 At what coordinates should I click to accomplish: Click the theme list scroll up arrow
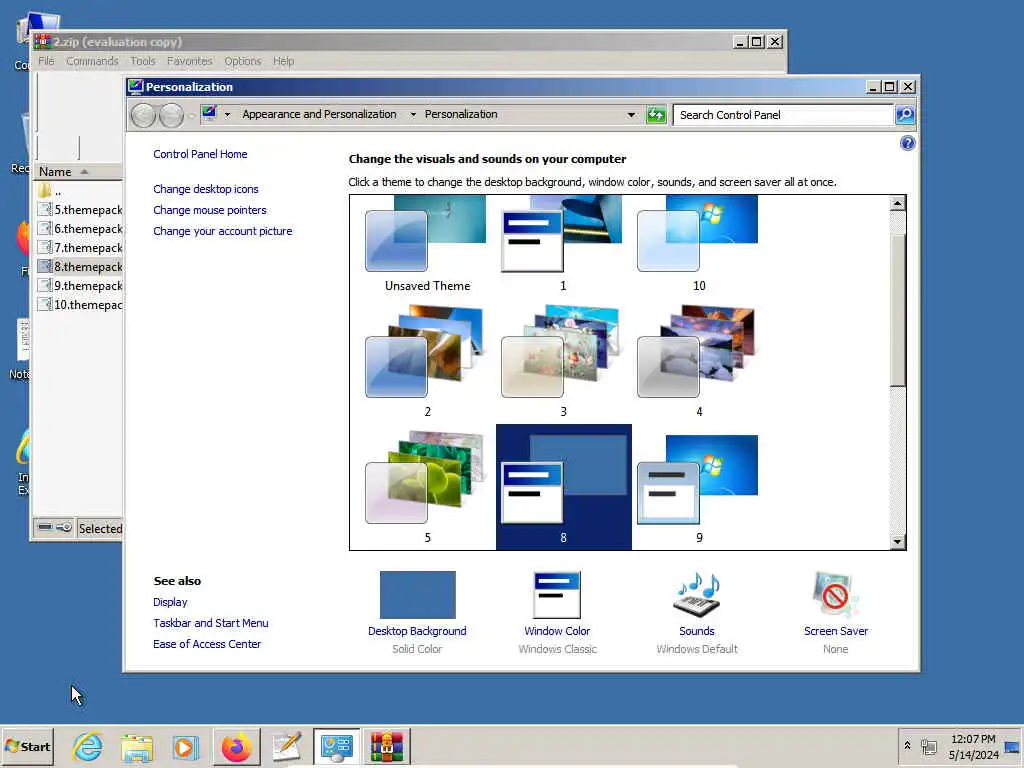[x=897, y=204]
